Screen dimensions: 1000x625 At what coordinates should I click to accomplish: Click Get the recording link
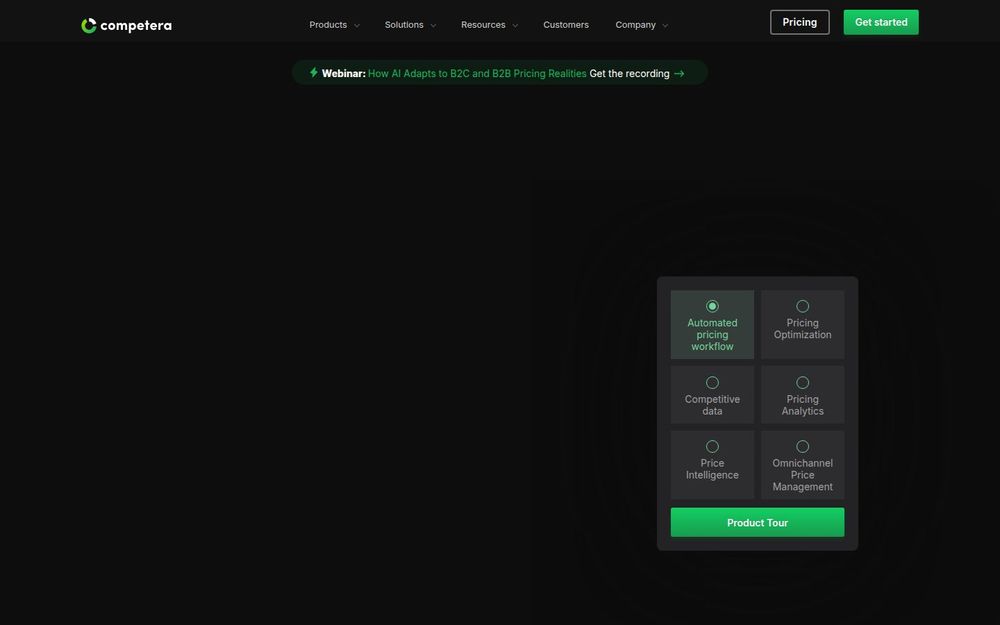[x=629, y=73]
